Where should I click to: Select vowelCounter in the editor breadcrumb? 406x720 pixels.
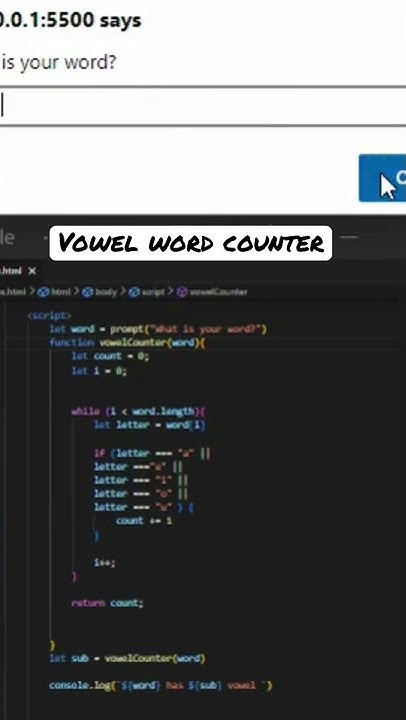218,292
